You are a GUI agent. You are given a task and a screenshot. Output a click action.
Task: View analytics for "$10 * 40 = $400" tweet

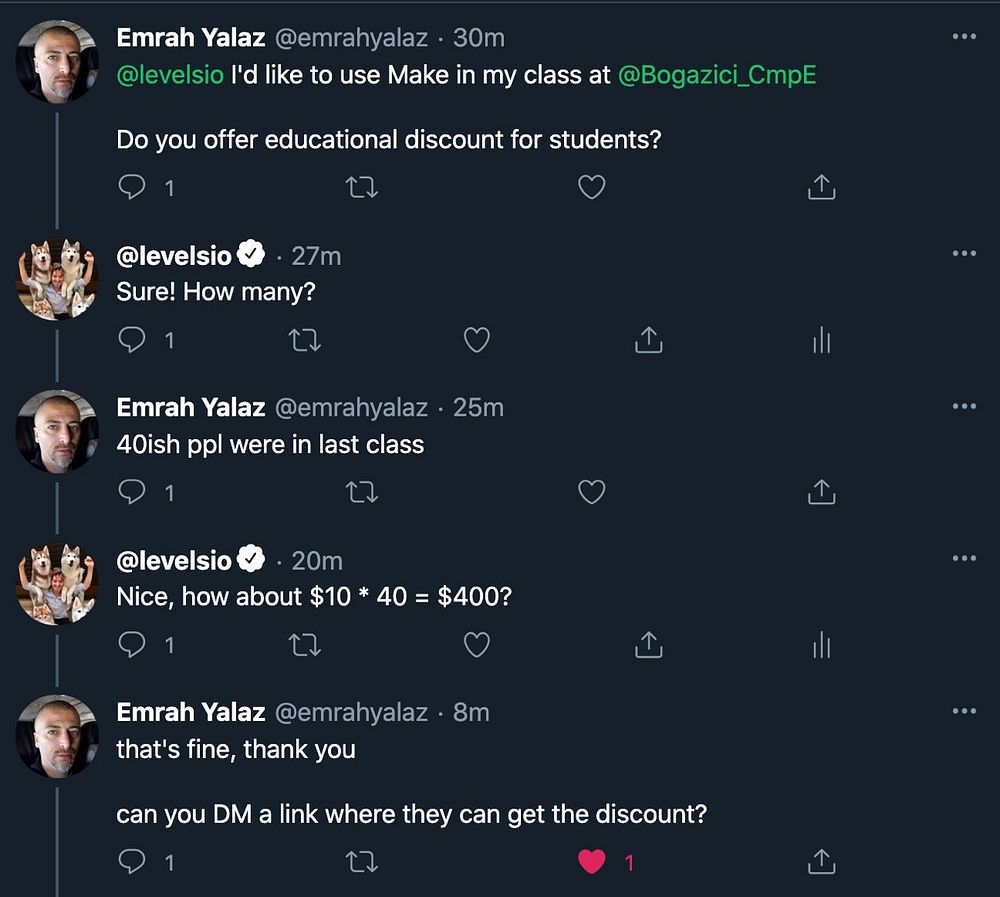click(x=821, y=646)
